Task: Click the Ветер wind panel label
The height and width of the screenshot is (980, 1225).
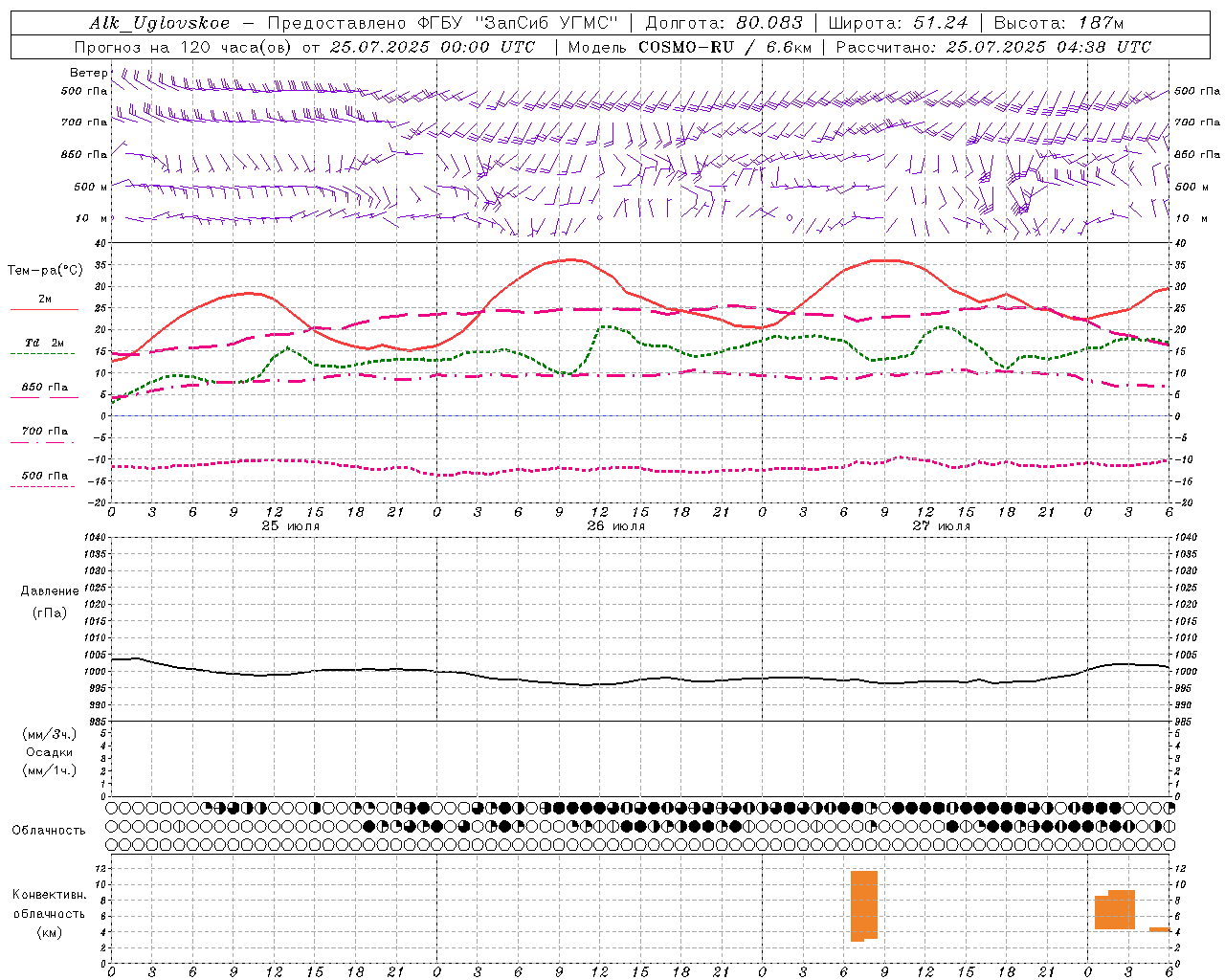Action: 89,73
